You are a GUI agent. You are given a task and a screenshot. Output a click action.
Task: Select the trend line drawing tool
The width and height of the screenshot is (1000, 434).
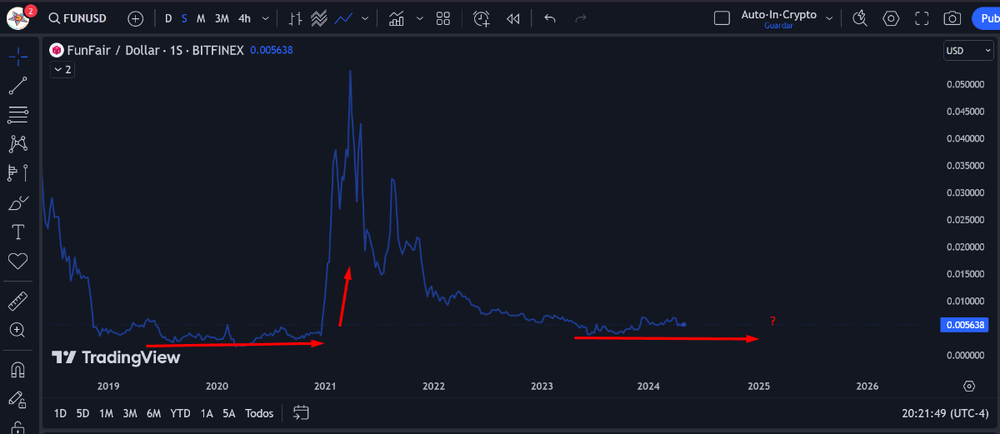tap(18, 86)
